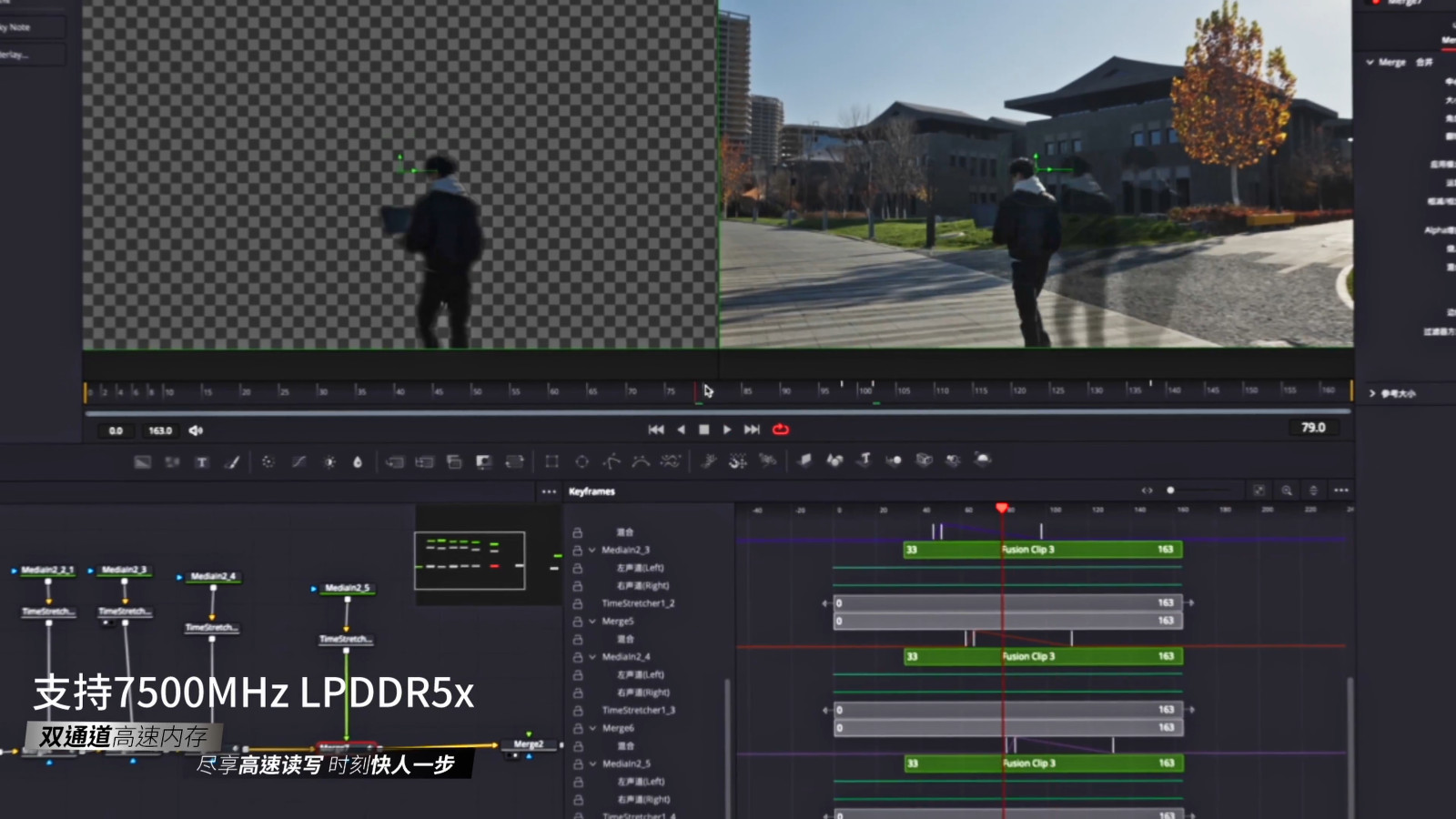Add a Channel Booleans node from the toolbar
1456x819 pixels.
click(x=424, y=461)
